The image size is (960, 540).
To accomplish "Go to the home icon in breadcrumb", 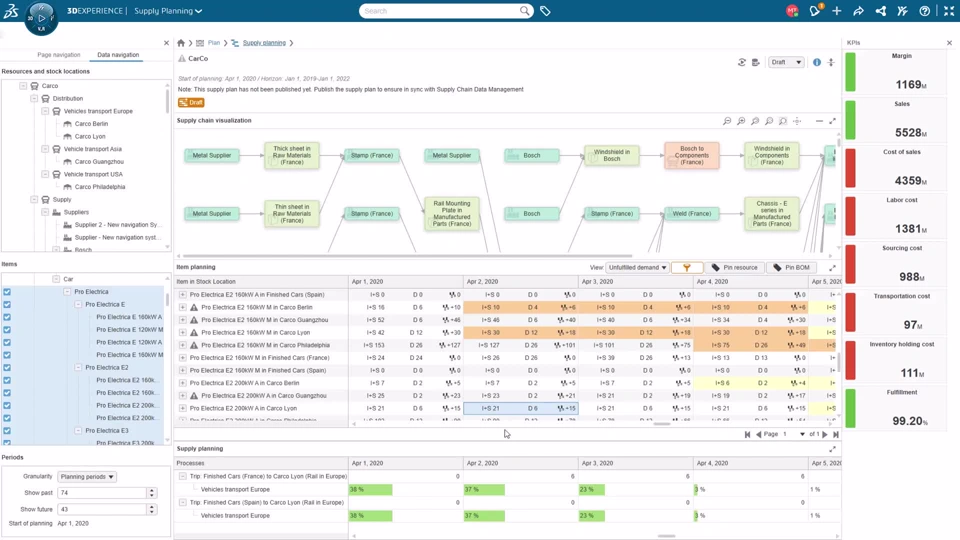I will 181,43.
